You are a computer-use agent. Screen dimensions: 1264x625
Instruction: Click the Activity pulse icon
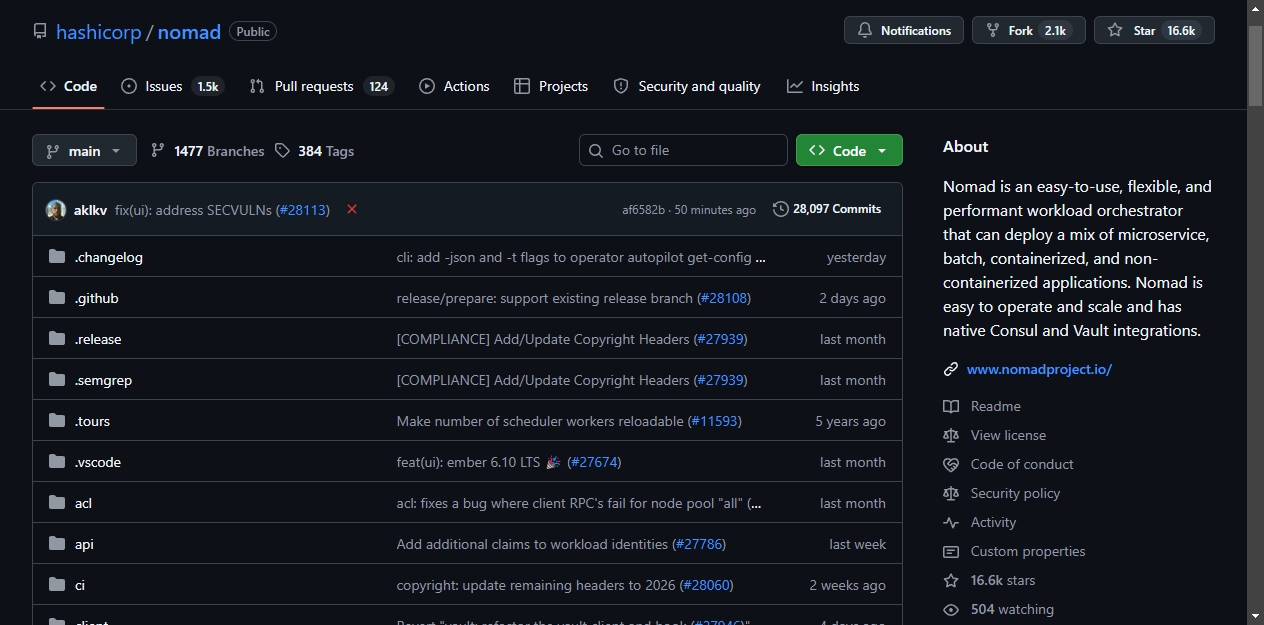pos(951,522)
